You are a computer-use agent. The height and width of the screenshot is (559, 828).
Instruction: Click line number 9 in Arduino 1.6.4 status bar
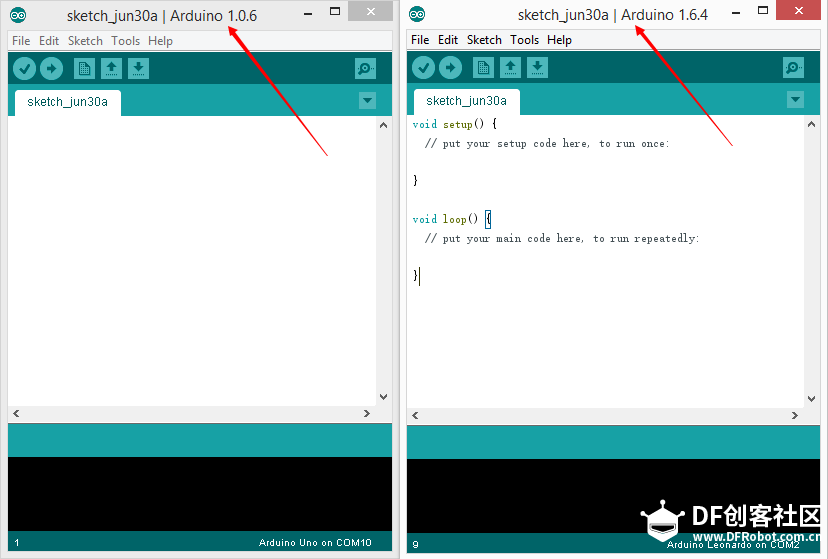pos(416,544)
